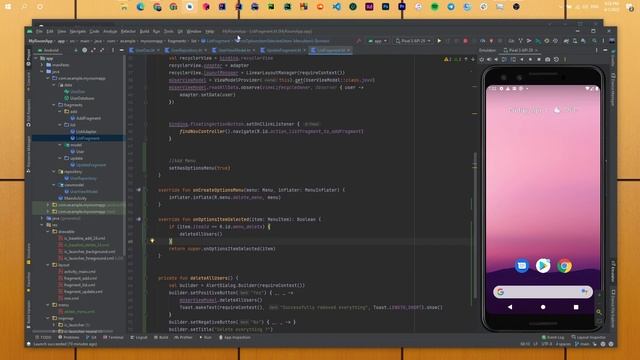Select UpdateFragment in the project tree
640x360 pixels.
point(88,165)
